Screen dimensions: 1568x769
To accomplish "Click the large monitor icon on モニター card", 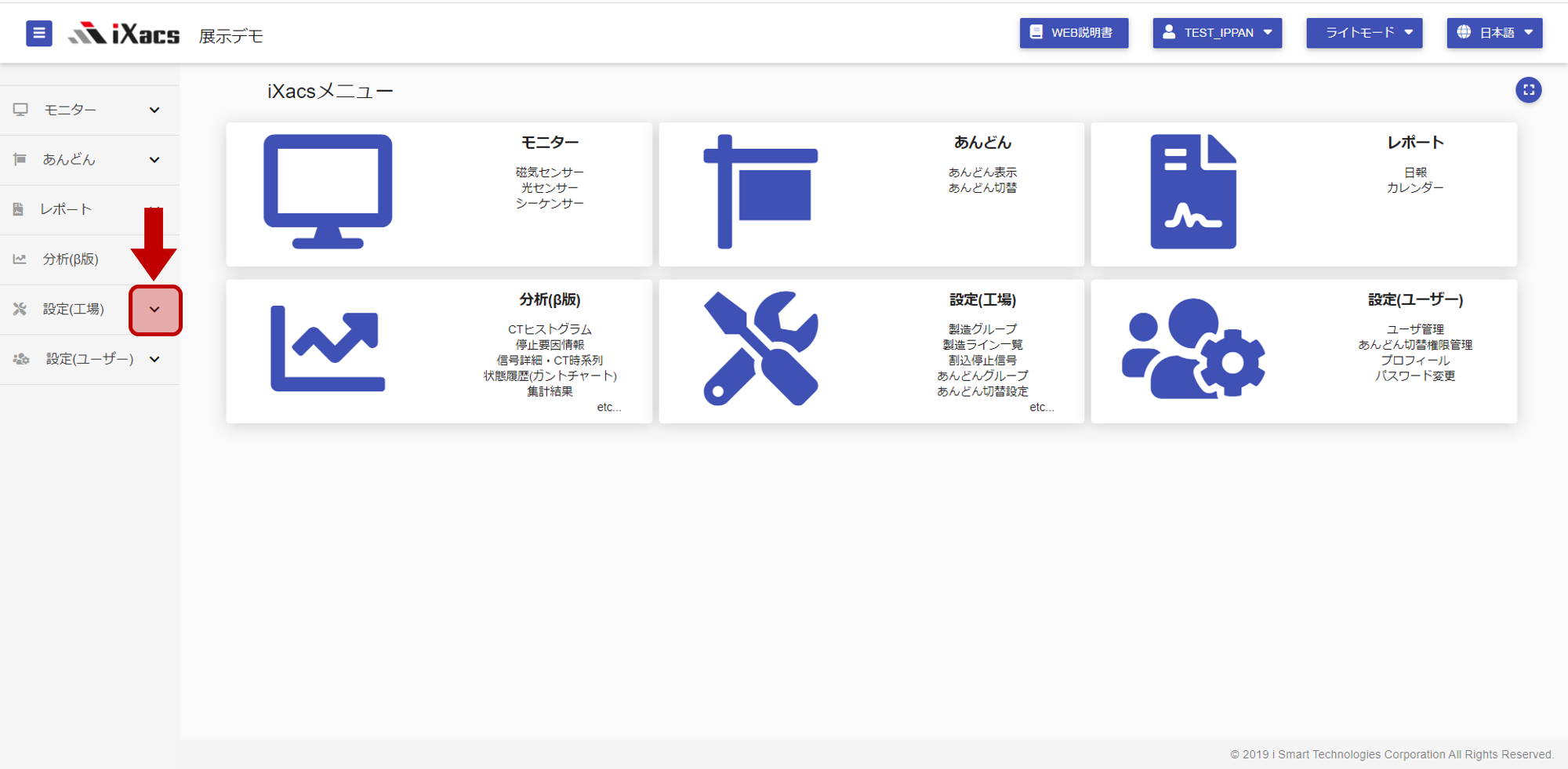I will [328, 191].
